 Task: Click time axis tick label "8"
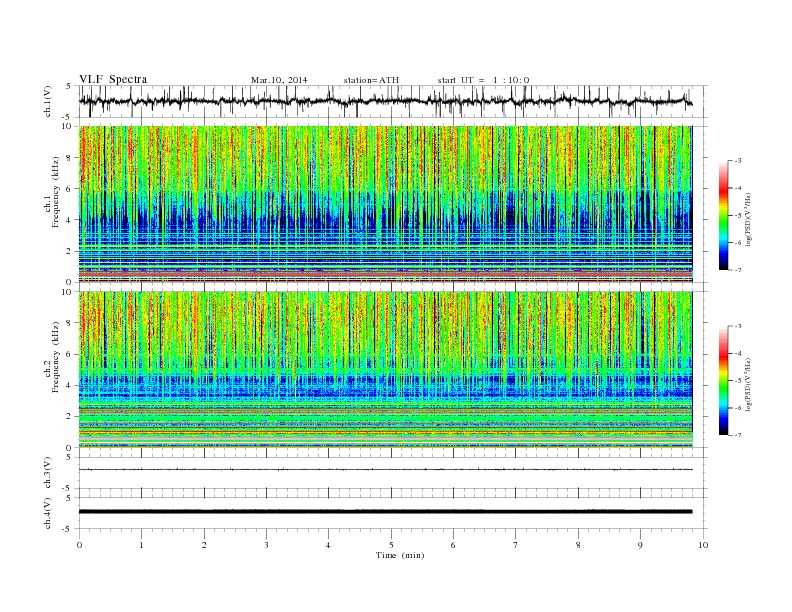pos(578,545)
